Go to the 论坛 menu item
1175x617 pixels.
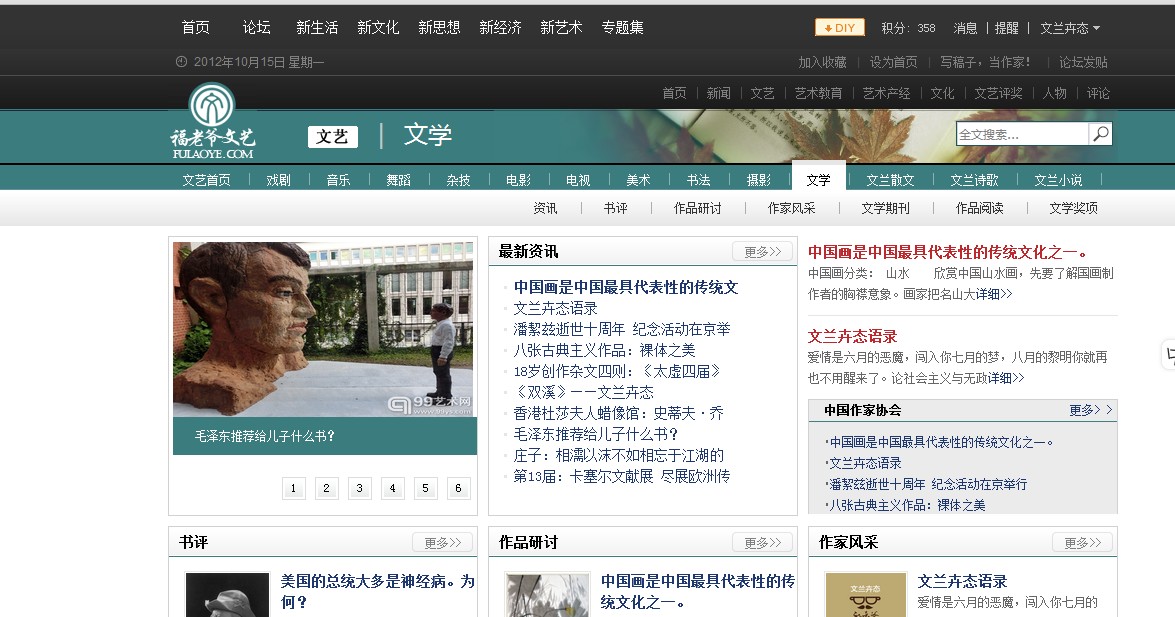pyautogui.click(x=256, y=28)
